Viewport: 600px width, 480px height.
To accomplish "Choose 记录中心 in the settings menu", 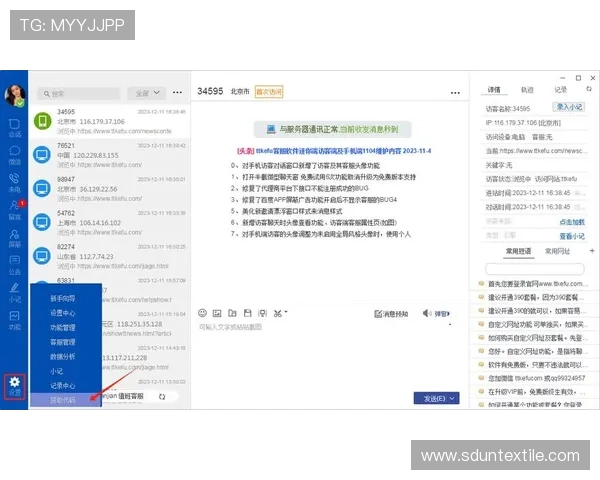I will (63, 385).
